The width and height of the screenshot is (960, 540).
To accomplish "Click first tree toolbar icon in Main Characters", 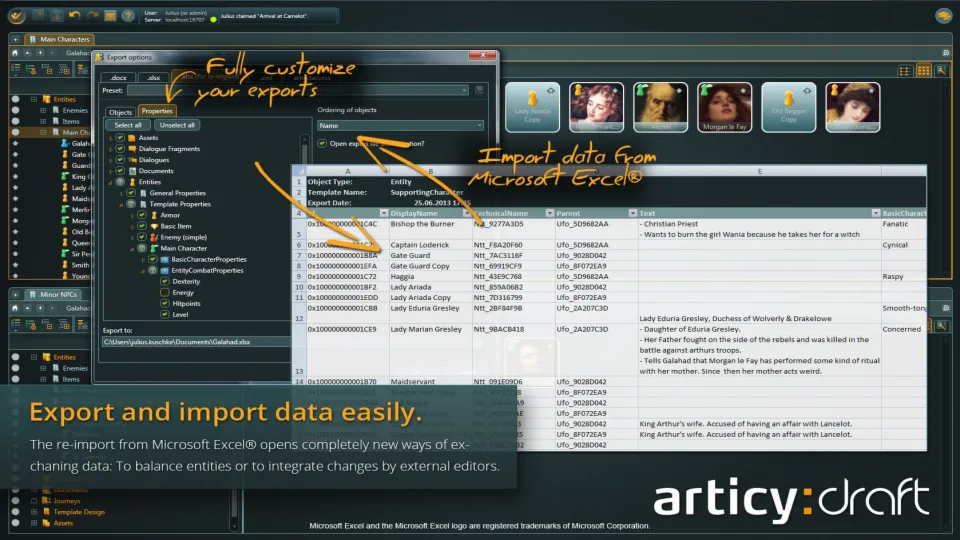I will pos(16,69).
